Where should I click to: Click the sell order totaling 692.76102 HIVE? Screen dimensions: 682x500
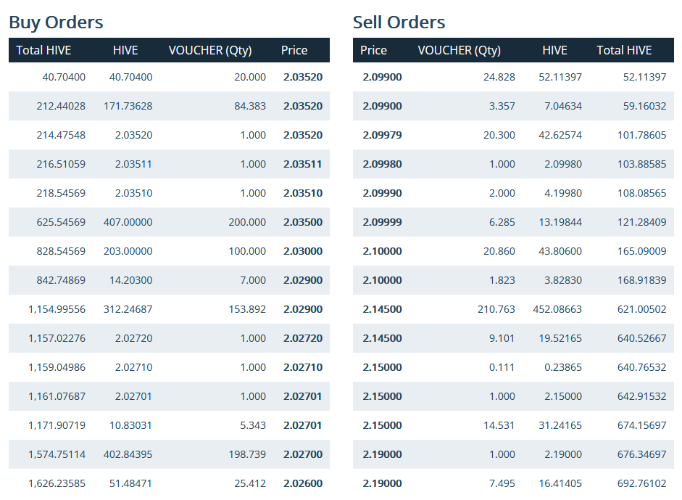point(513,483)
